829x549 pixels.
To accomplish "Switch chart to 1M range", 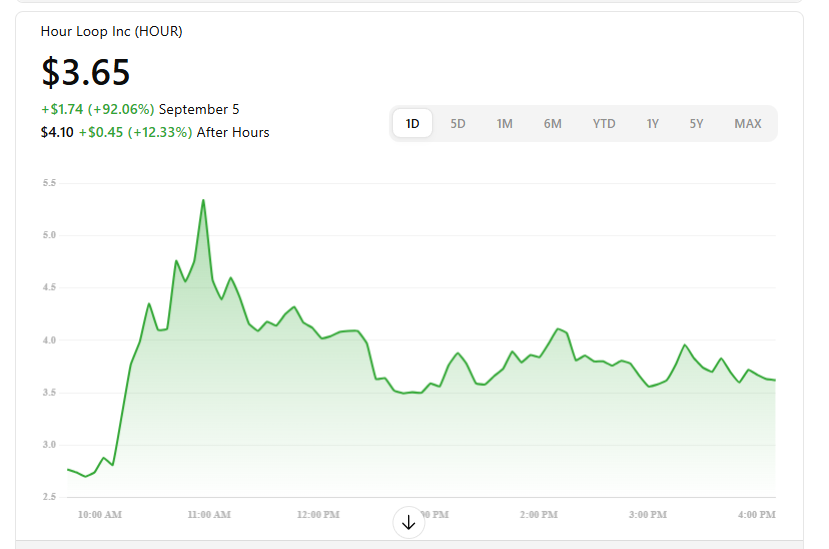I will coord(505,124).
